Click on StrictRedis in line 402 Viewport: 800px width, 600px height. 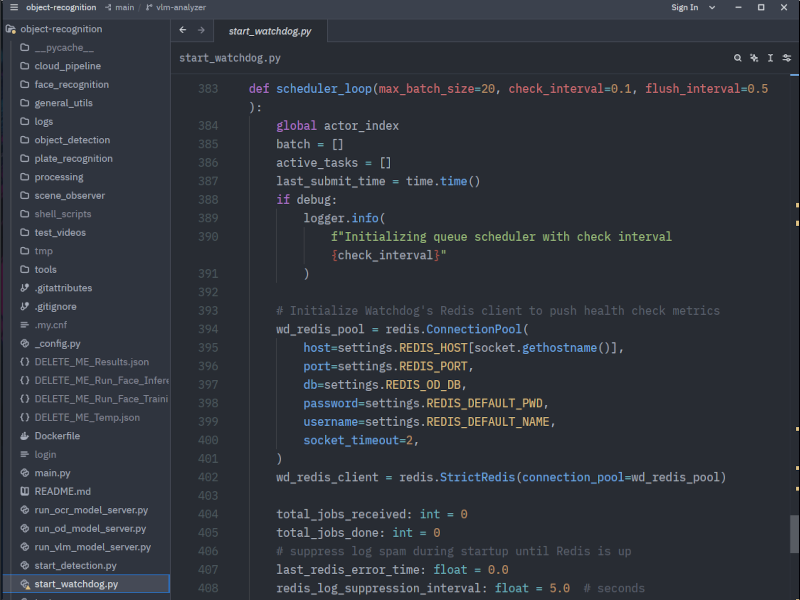(478, 477)
